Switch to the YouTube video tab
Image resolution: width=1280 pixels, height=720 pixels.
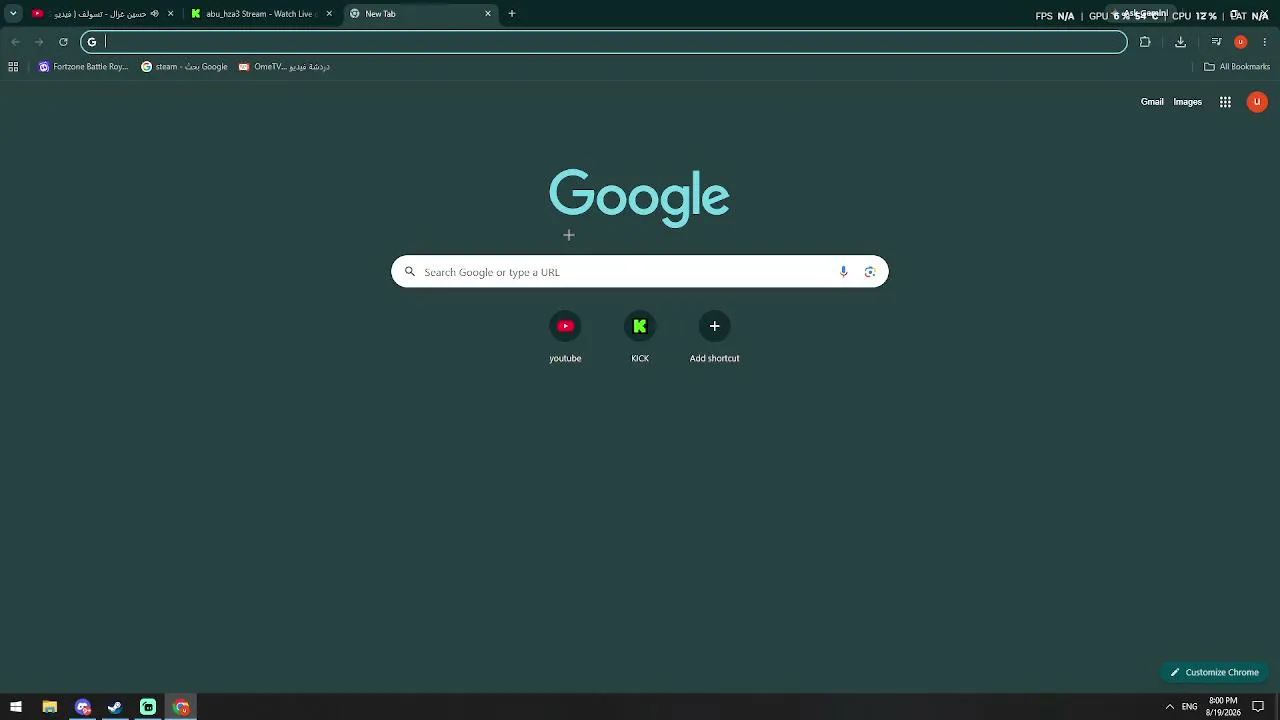[100, 14]
